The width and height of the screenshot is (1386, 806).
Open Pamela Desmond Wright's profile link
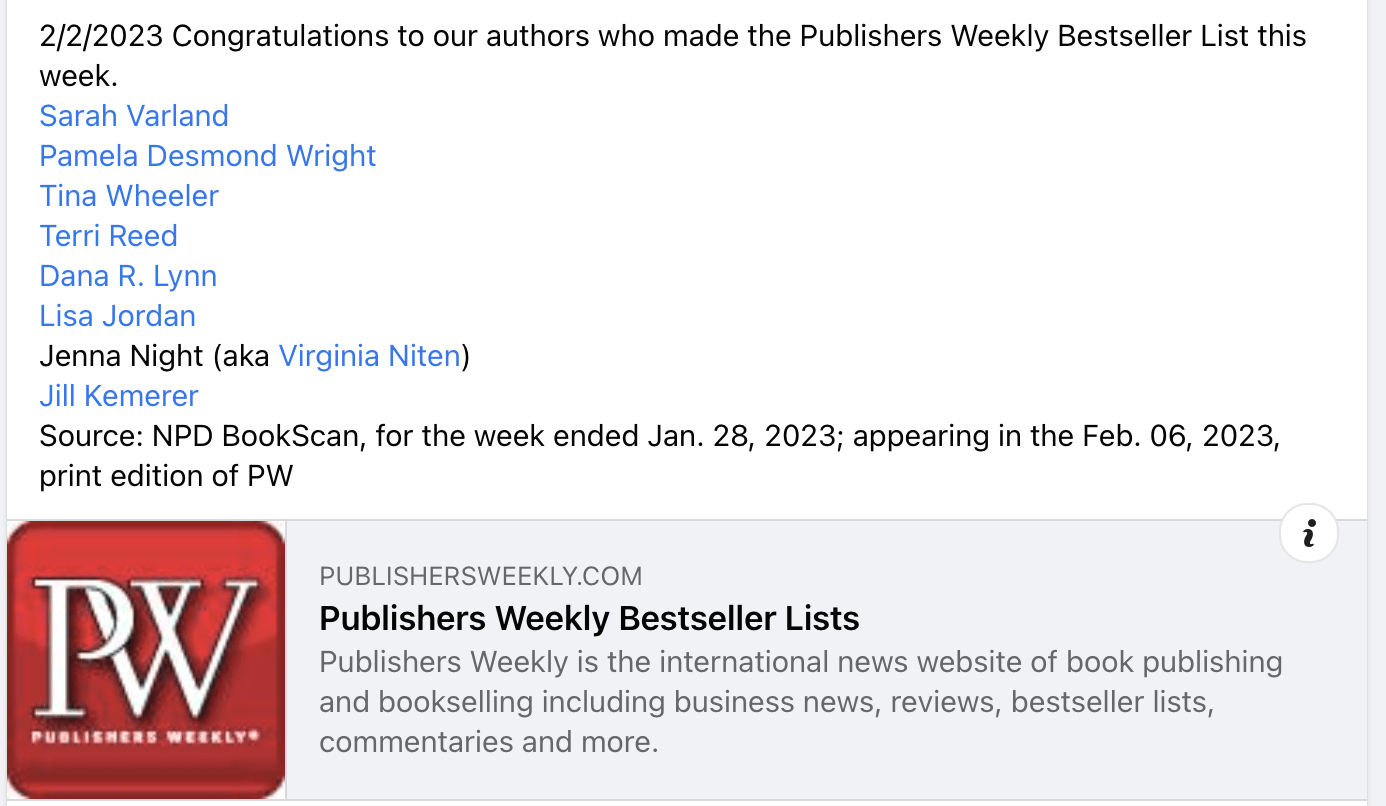tap(207, 156)
